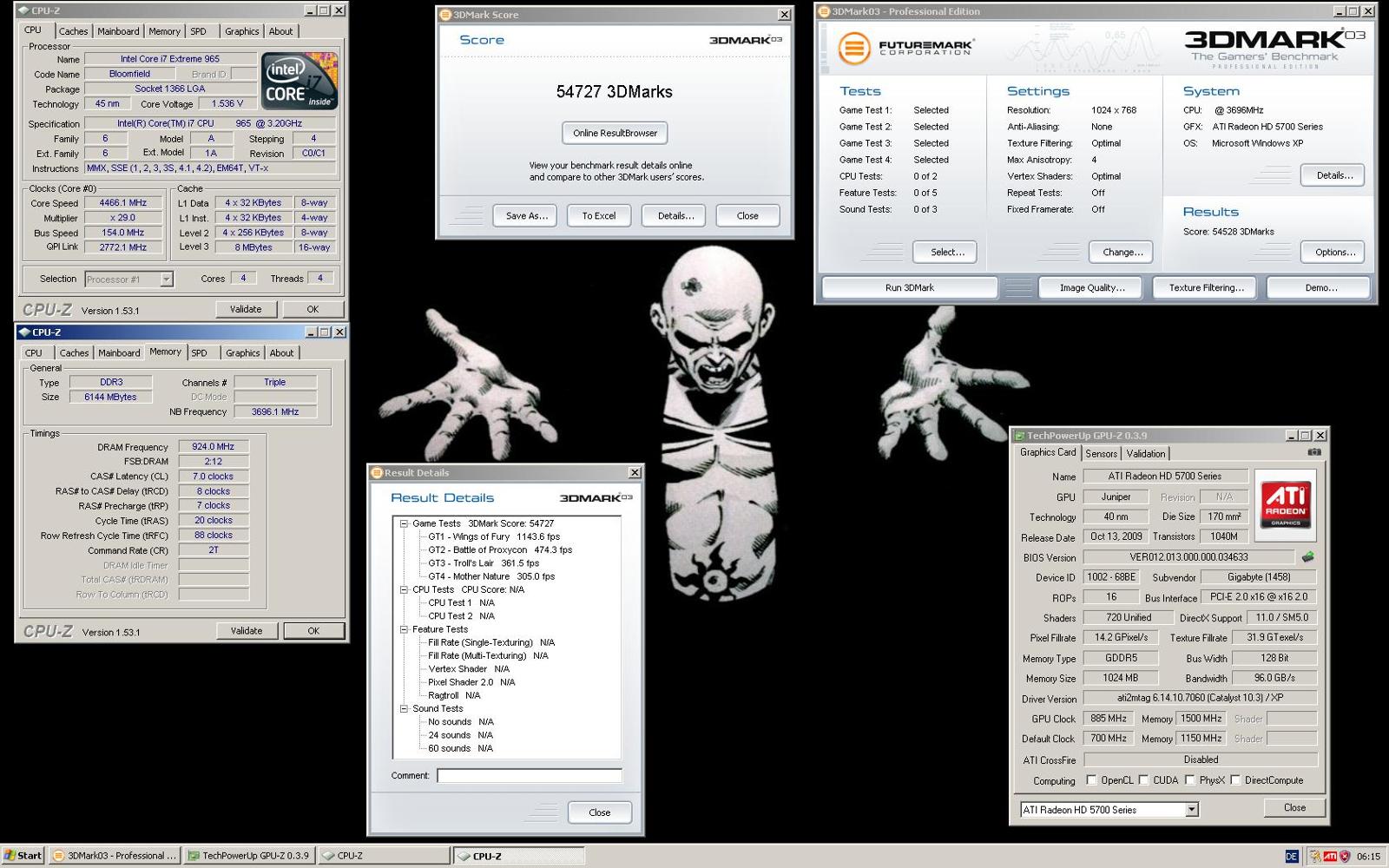Click the Texture Filtering button
This screenshot has height=868, width=1389.
click(x=1206, y=287)
